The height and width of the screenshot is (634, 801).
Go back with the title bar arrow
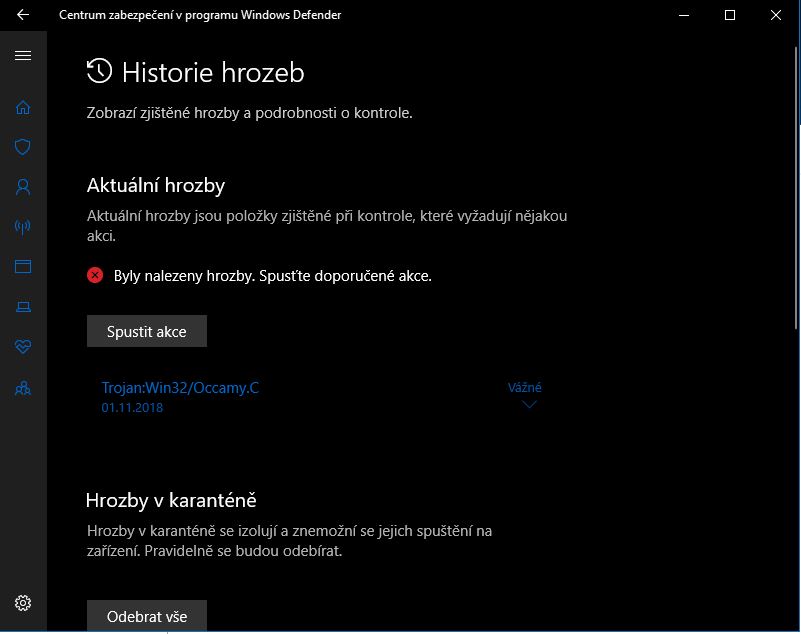[23, 15]
